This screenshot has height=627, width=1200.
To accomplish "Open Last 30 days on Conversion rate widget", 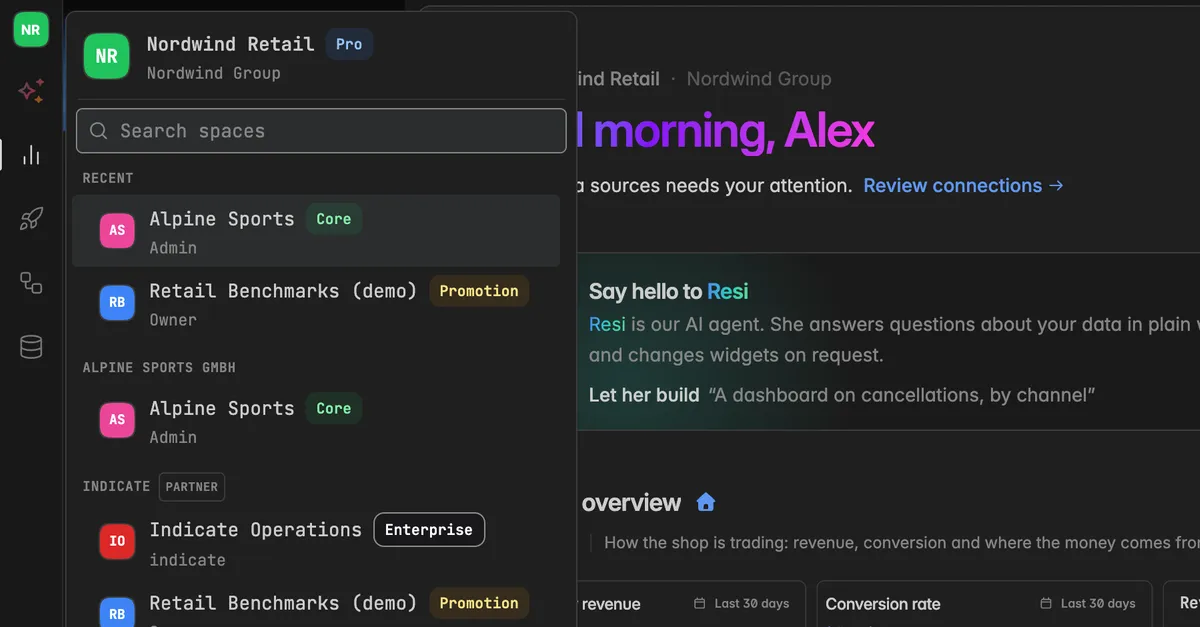I will [x=1087, y=603].
